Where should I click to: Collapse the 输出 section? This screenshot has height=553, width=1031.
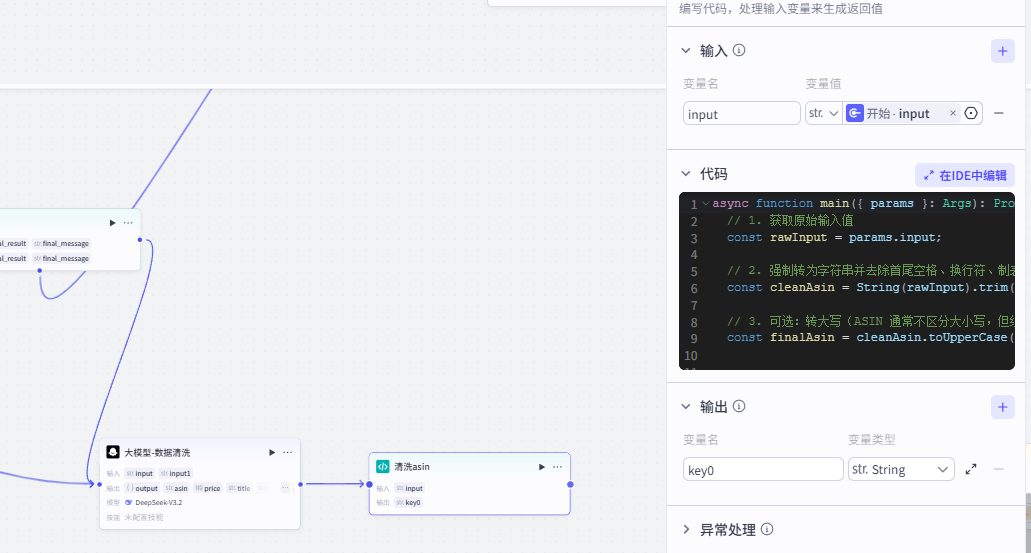pyautogui.click(x=686, y=406)
